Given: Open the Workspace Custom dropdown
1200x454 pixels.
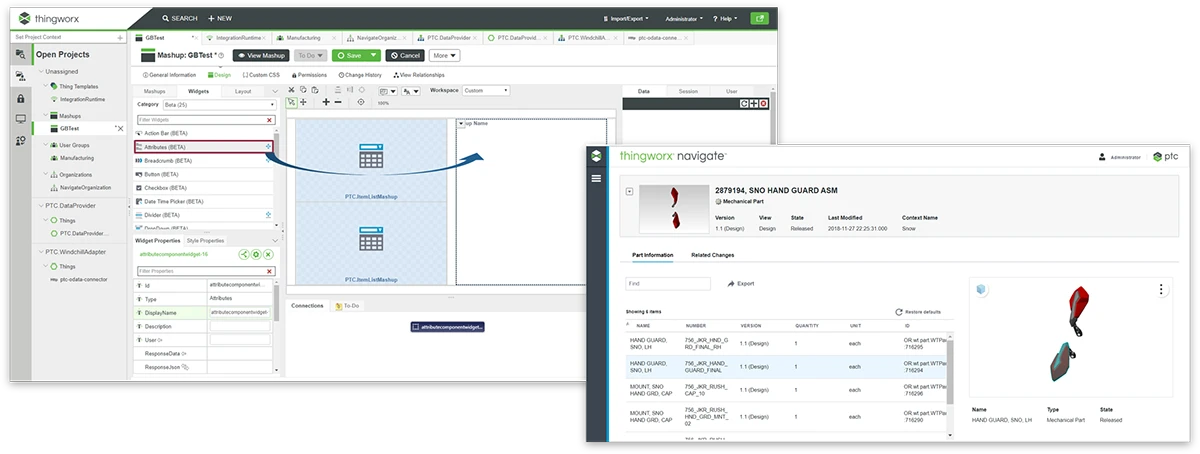Looking at the screenshot, I should coord(486,90).
